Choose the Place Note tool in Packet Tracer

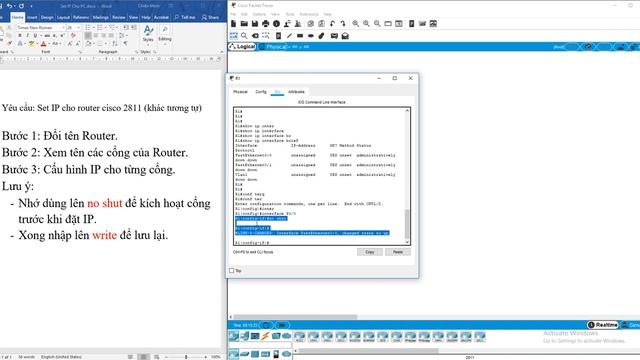coord(278,36)
